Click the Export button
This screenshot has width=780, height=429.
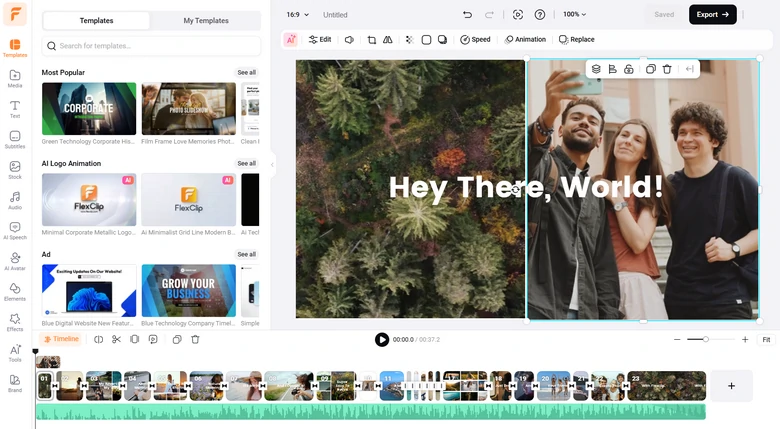[x=712, y=14]
